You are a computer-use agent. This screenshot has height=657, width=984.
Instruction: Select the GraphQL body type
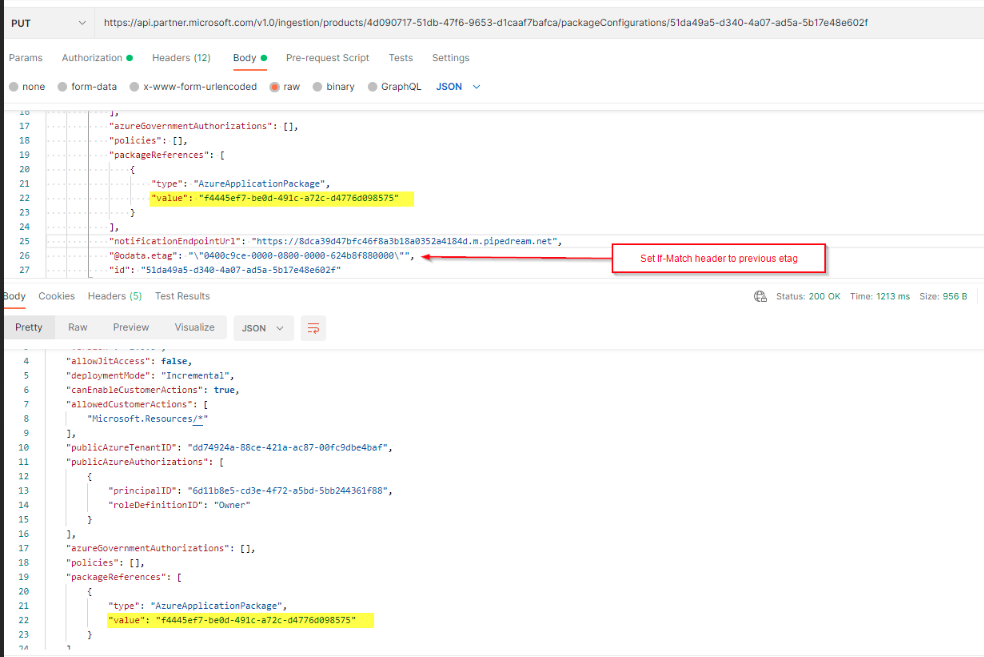(x=395, y=87)
